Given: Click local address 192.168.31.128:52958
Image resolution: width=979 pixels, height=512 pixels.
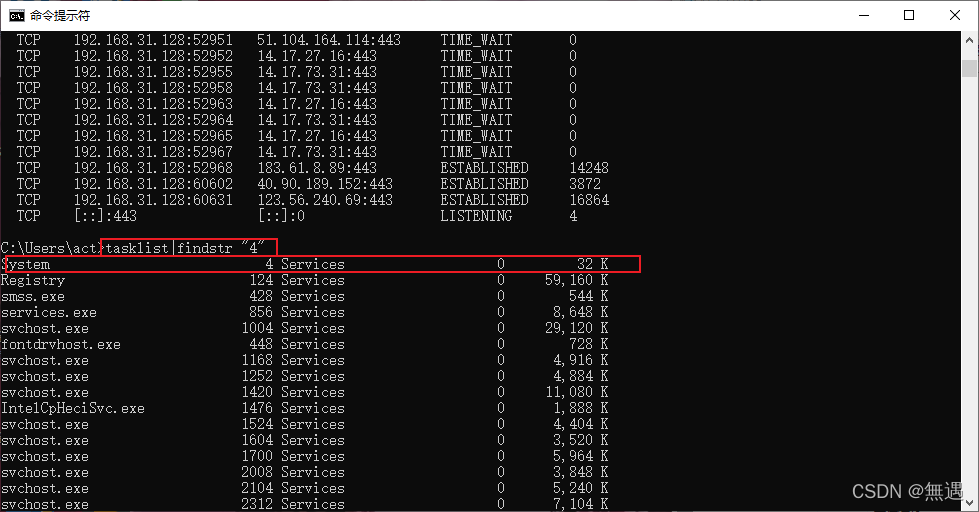Looking at the screenshot, I should (153, 88).
